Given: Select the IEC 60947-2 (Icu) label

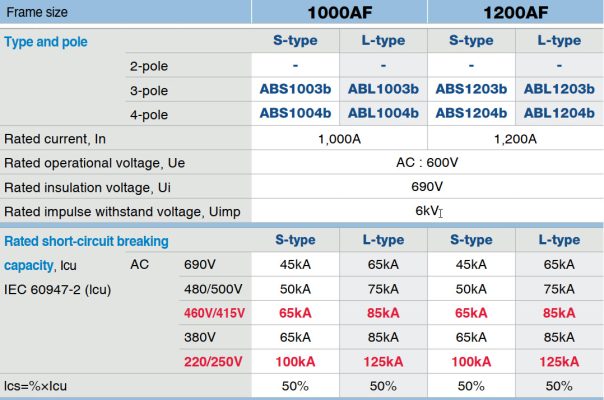Looking at the screenshot, I should point(58,290).
